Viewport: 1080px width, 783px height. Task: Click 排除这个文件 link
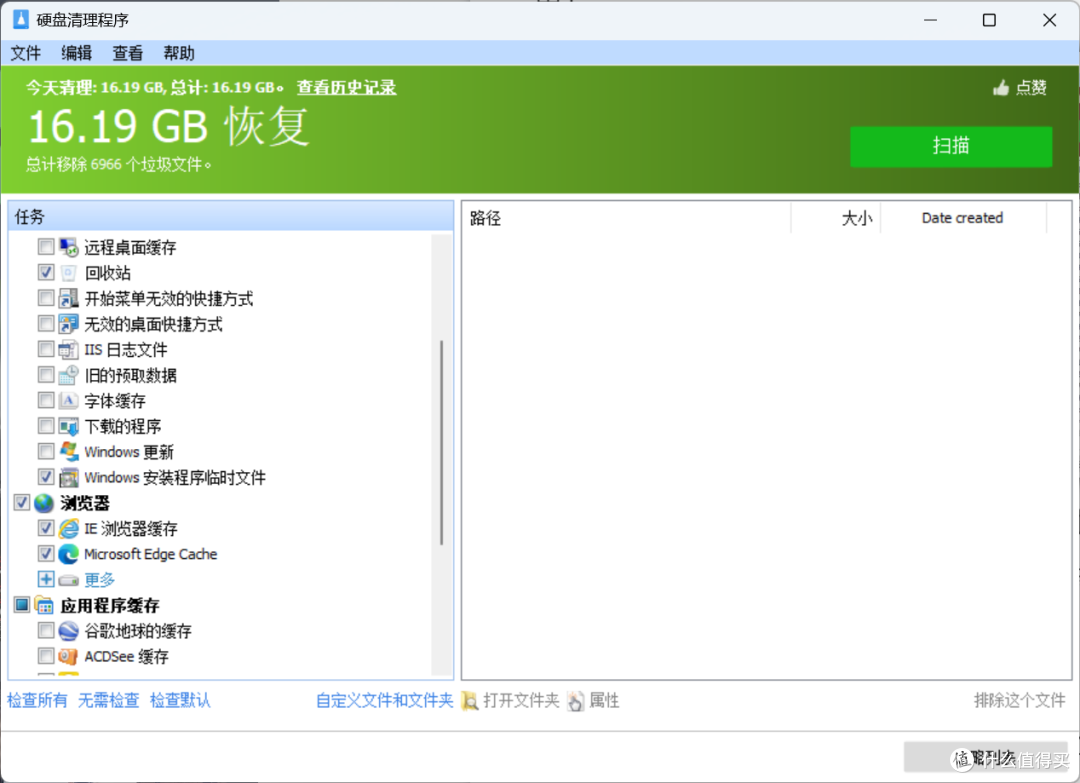(1019, 700)
